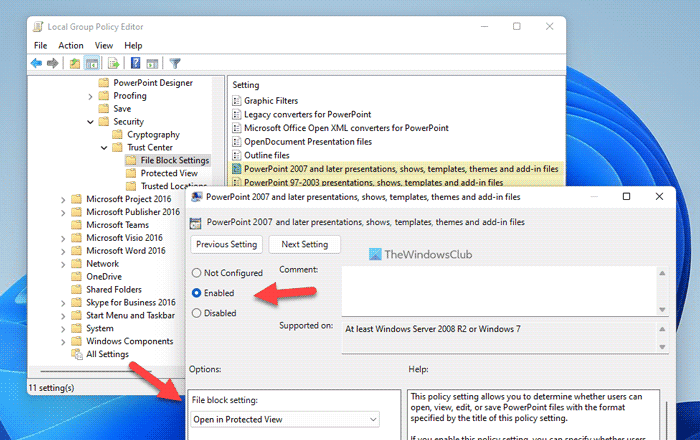Open the Action menu
This screenshot has height=440, width=700.
click(71, 46)
